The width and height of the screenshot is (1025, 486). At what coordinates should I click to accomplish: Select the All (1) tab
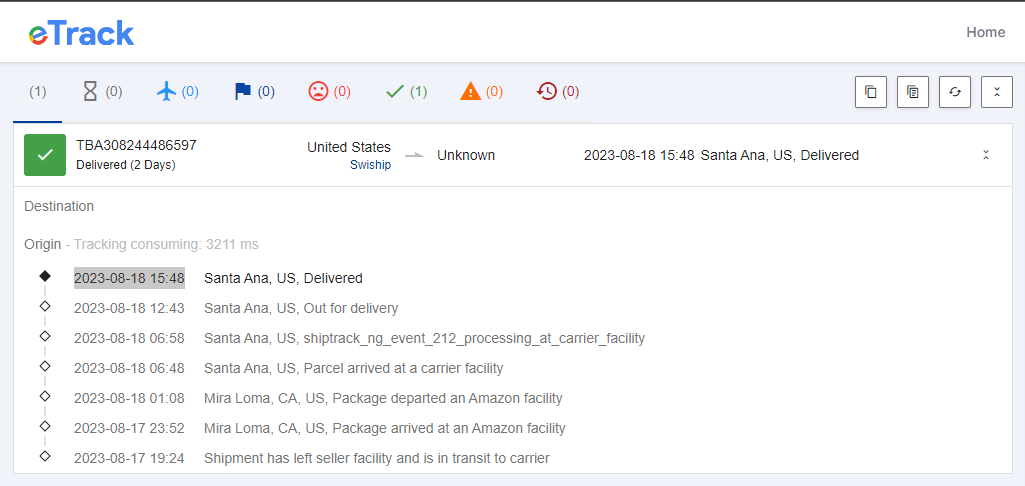tap(37, 92)
